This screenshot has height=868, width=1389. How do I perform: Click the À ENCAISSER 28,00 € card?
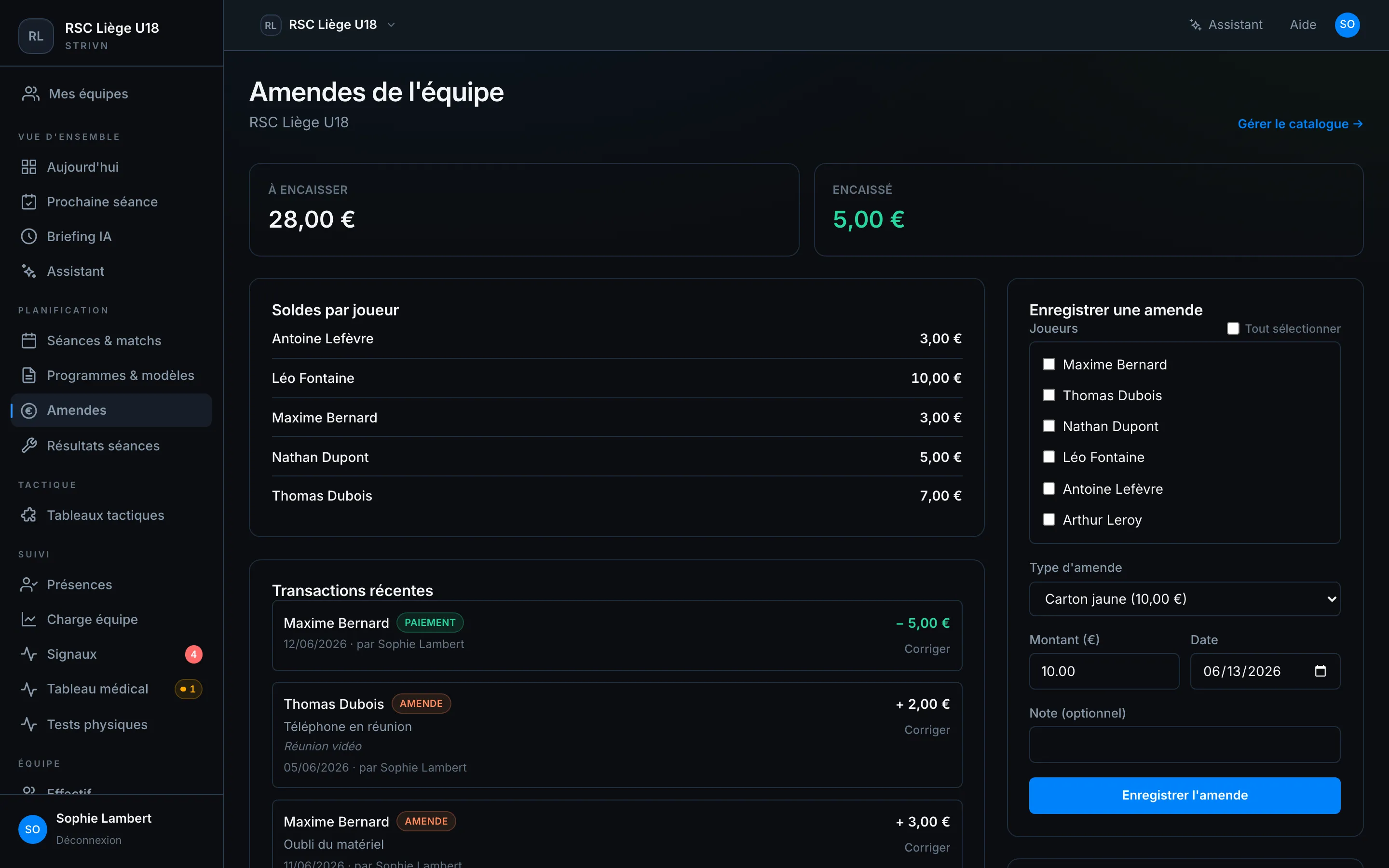[524, 210]
